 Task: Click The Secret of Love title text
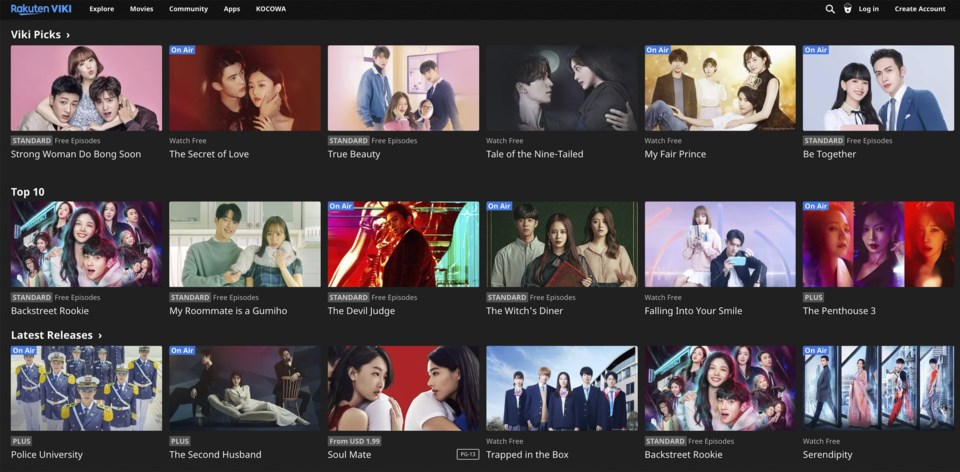tap(209, 154)
